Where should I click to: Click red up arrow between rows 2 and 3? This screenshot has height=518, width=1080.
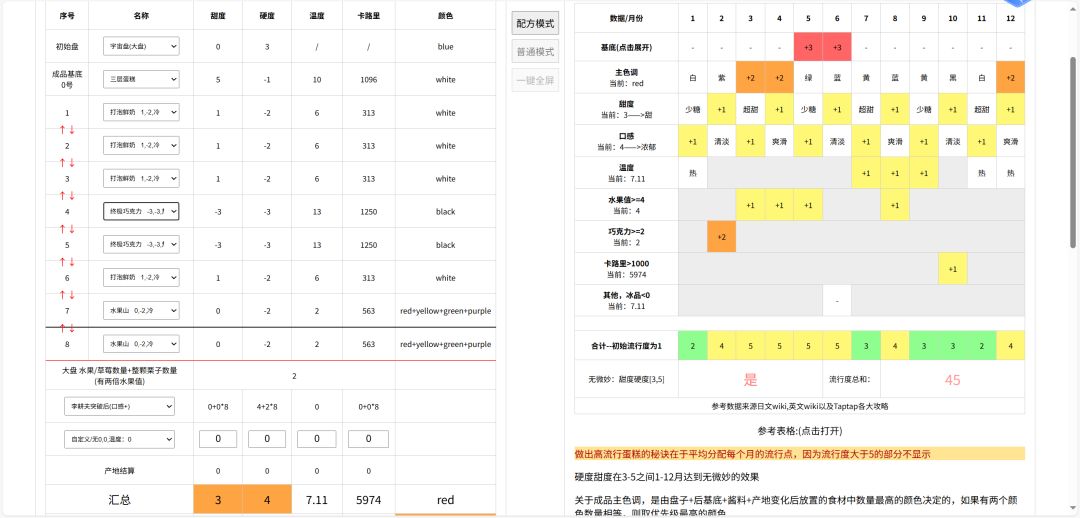[62, 163]
